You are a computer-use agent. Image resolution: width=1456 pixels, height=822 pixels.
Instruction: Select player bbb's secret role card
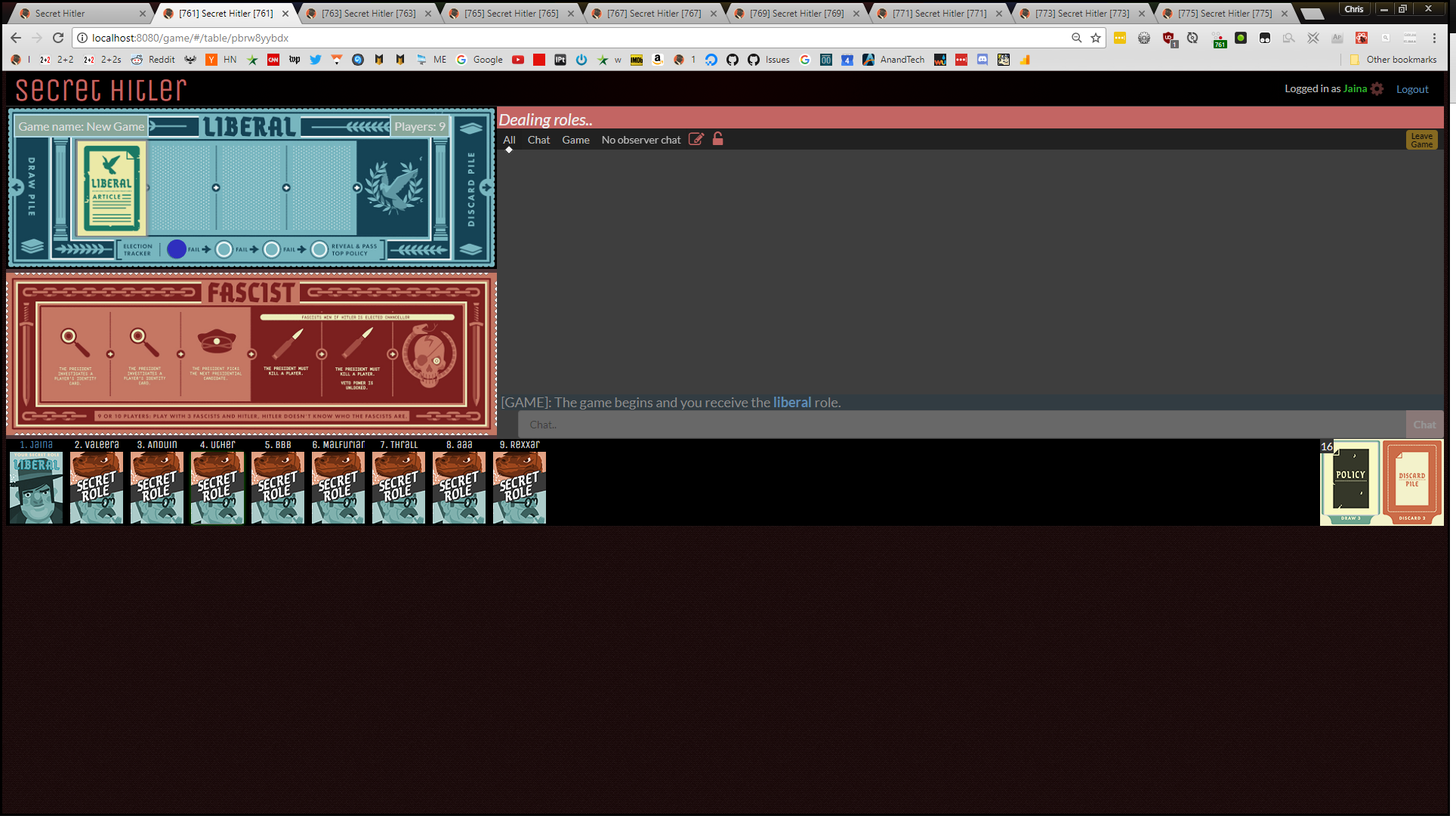[278, 487]
